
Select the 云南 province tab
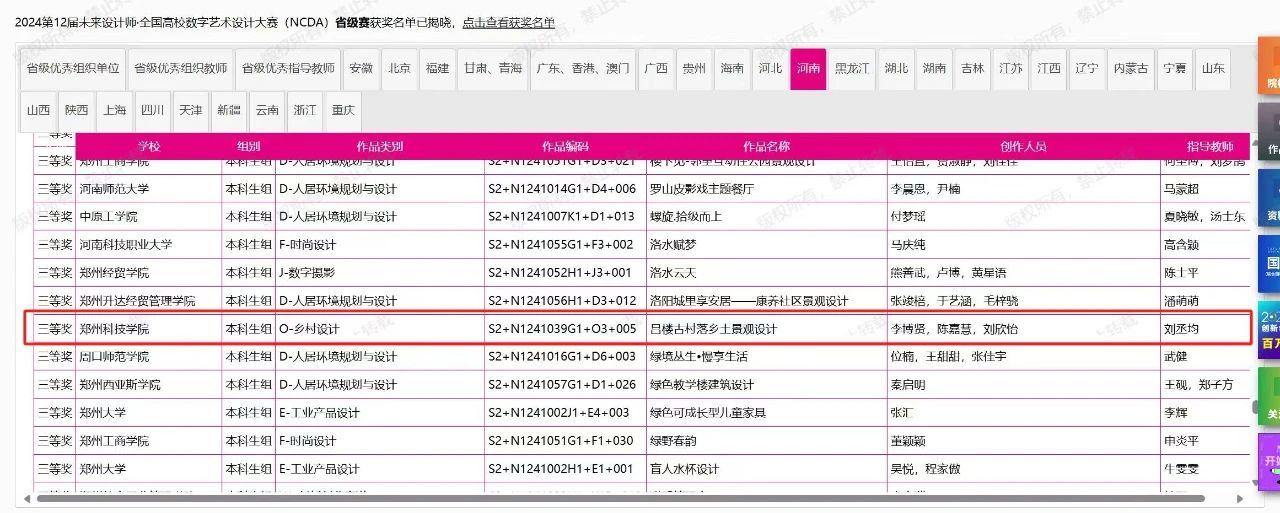(x=267, y=111)
